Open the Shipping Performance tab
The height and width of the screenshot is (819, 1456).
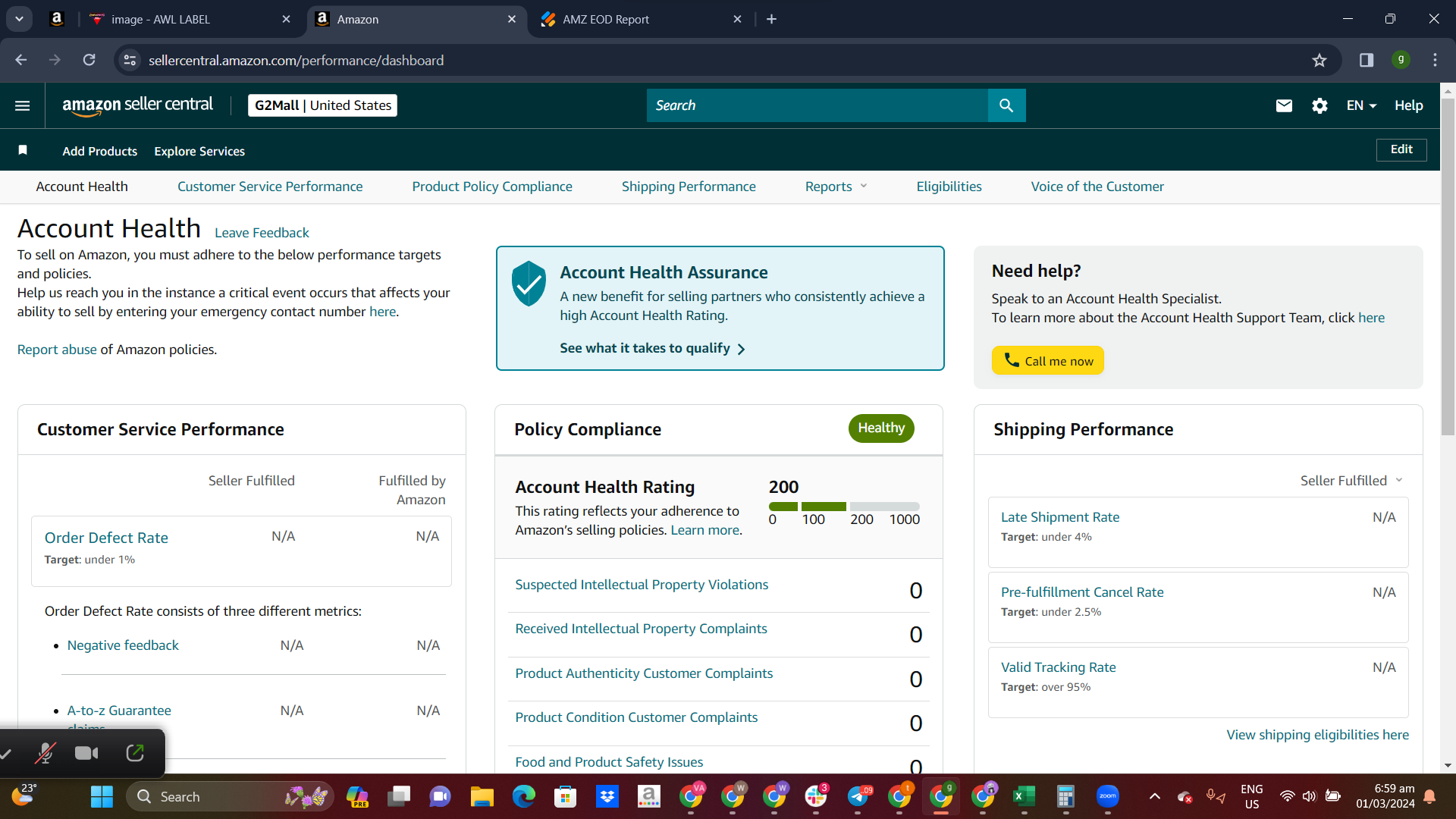tap(689, 187)
